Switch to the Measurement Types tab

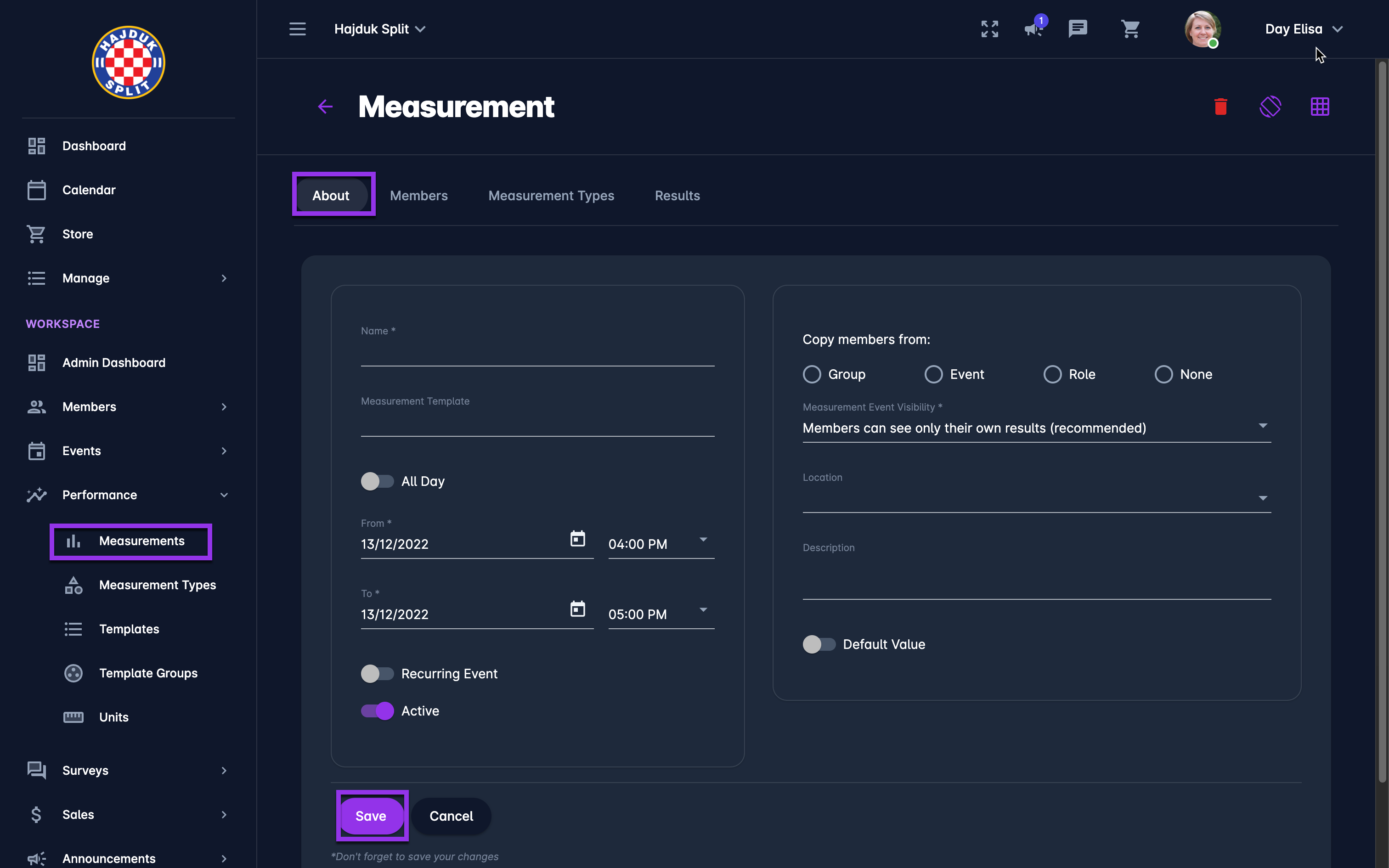(x=551, y=196)
